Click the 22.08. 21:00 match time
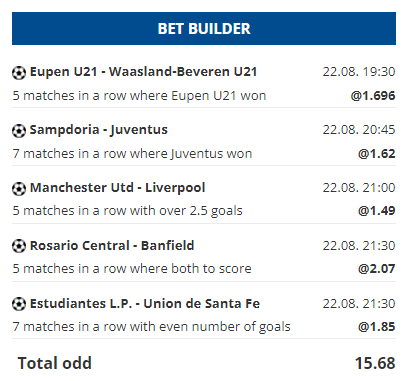 tap(359, 188)
